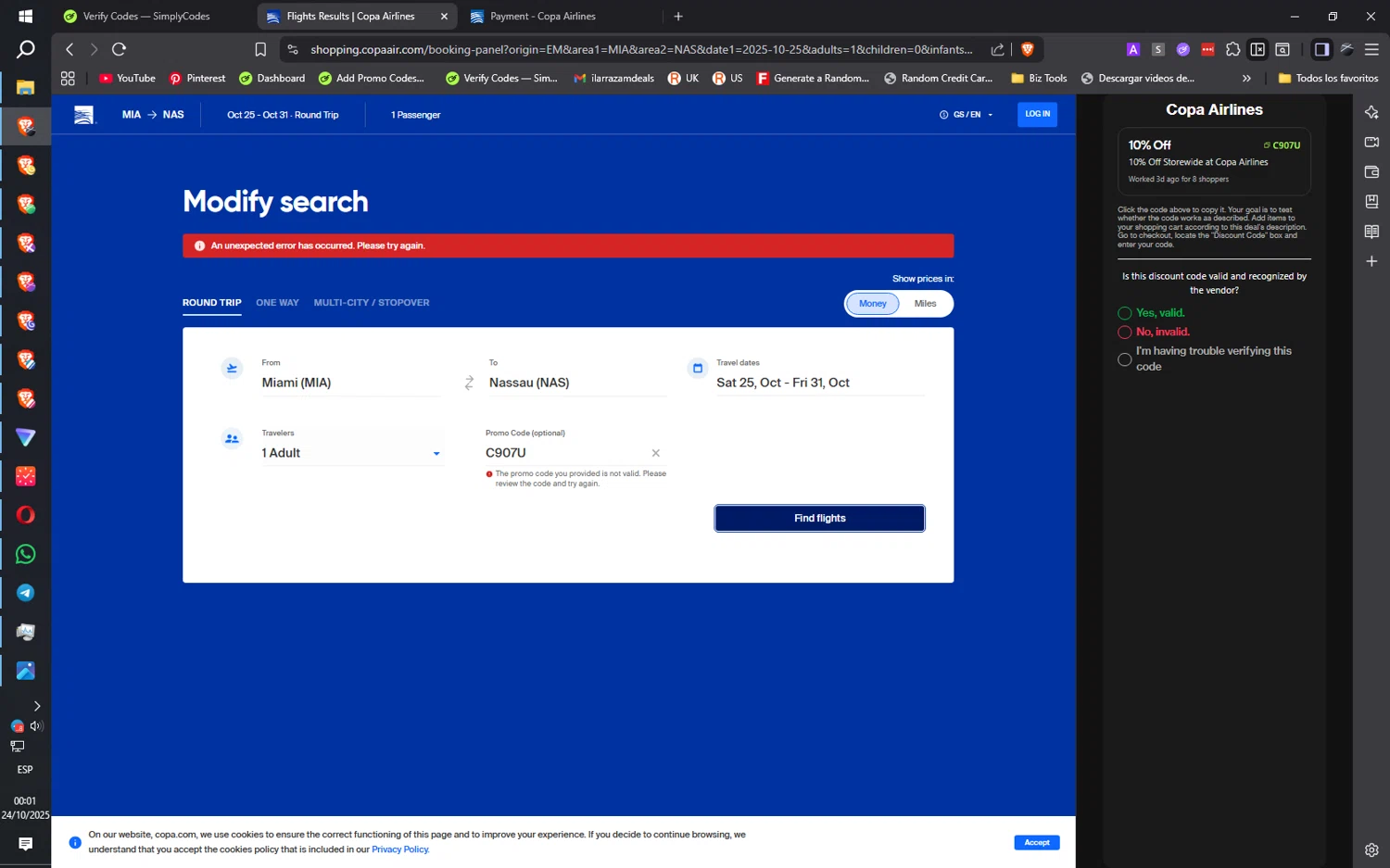This screenshot has height=868, width=1390.
Task: Open the Privacy Policy link
Action: [400, 849]
